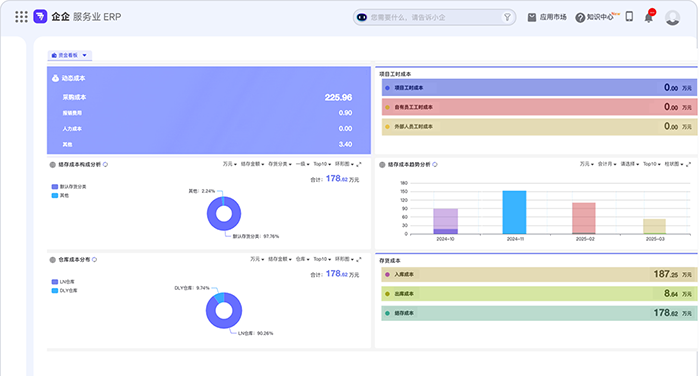
Task: Click the 其他 value 3.40
Action: click(x=345, y=144)
